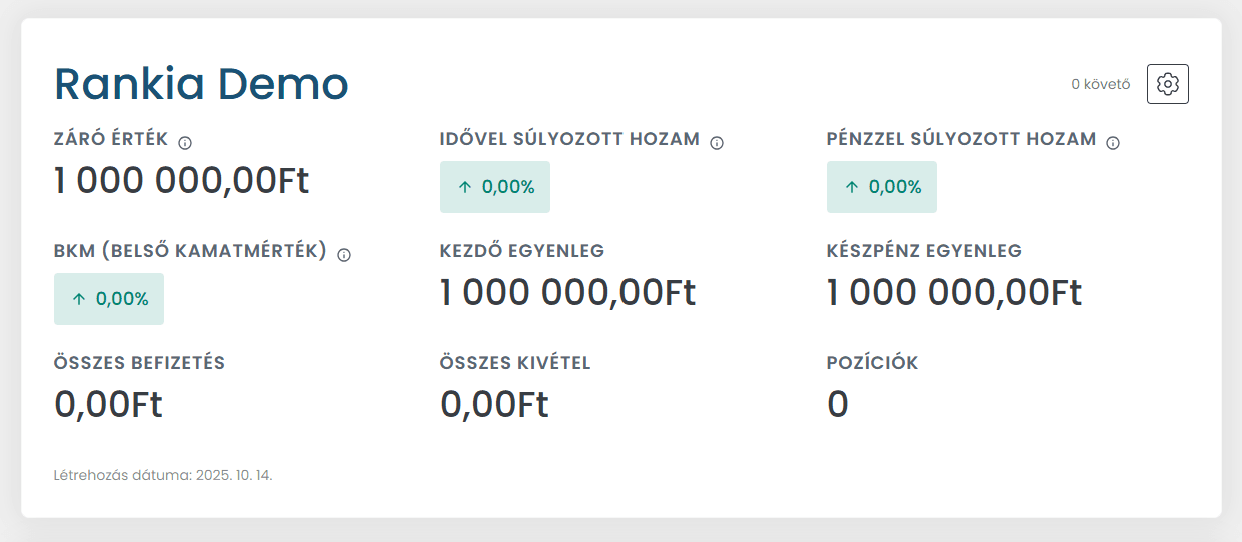
Task: Show info for Idővel súlyozott hozam
Action: coord(716,143)
